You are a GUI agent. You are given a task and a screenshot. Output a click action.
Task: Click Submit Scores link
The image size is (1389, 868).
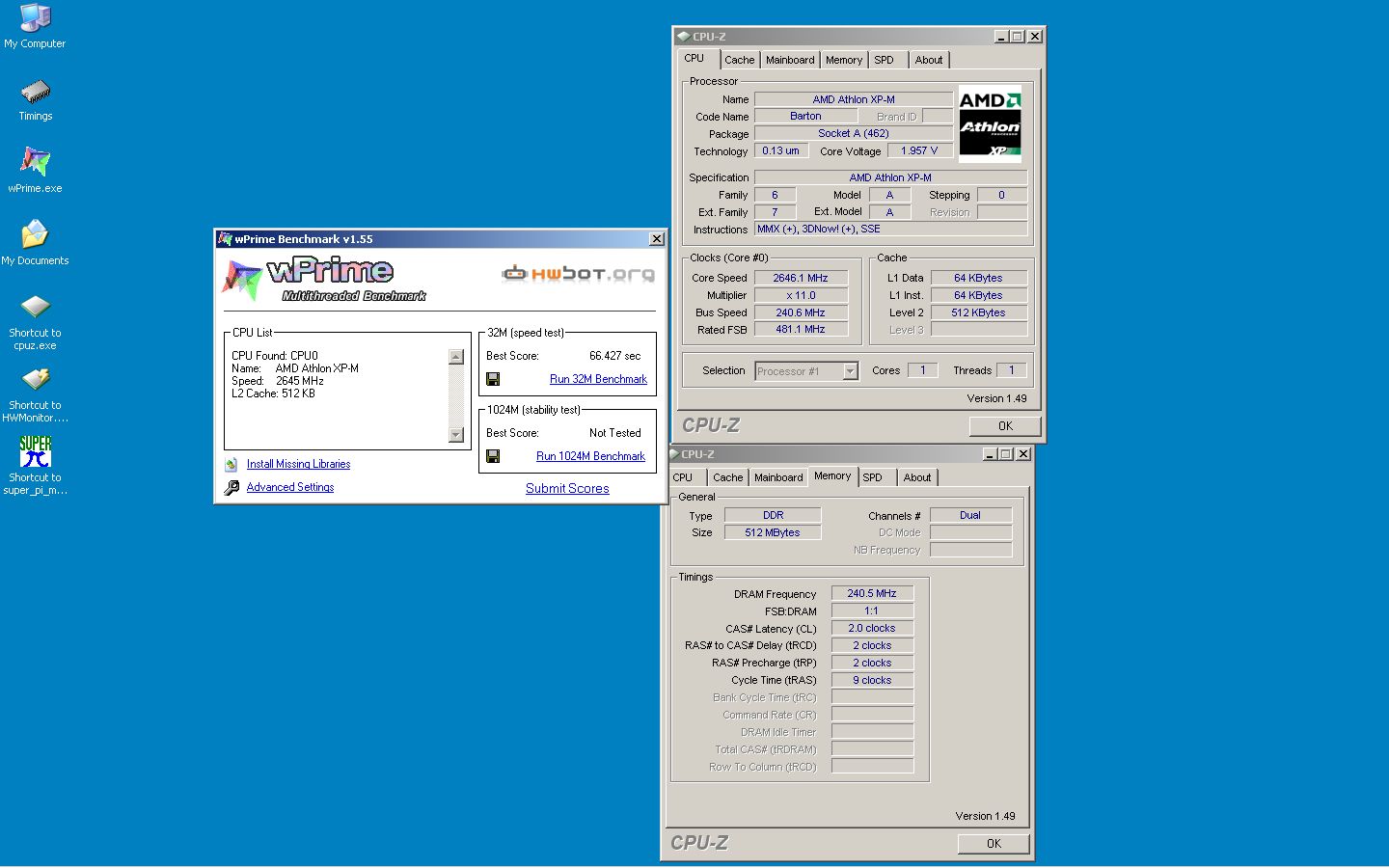[x=567, y=488]
